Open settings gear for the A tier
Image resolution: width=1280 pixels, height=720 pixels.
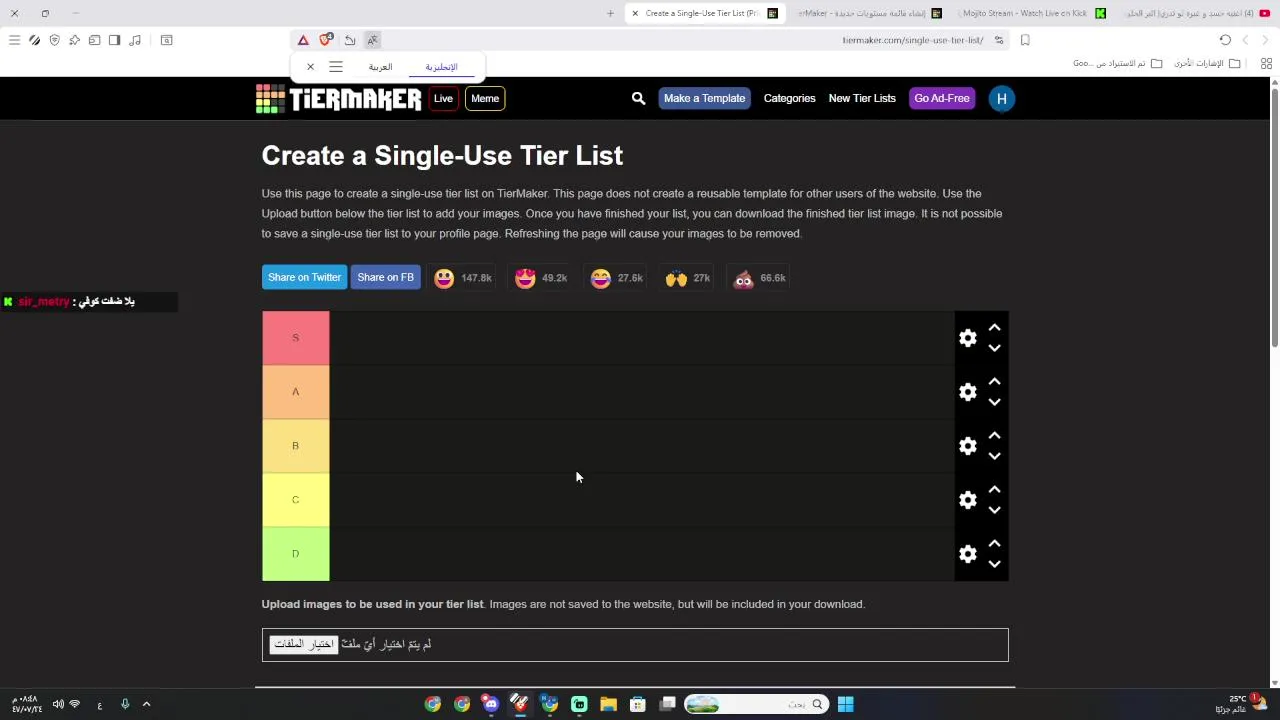967,392
